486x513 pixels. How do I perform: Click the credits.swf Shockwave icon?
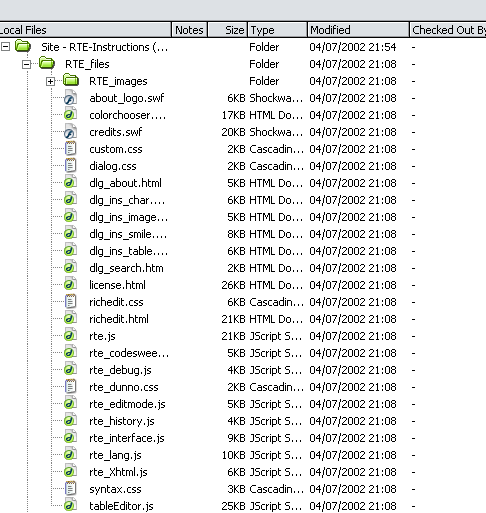click(x=70, y=132)
